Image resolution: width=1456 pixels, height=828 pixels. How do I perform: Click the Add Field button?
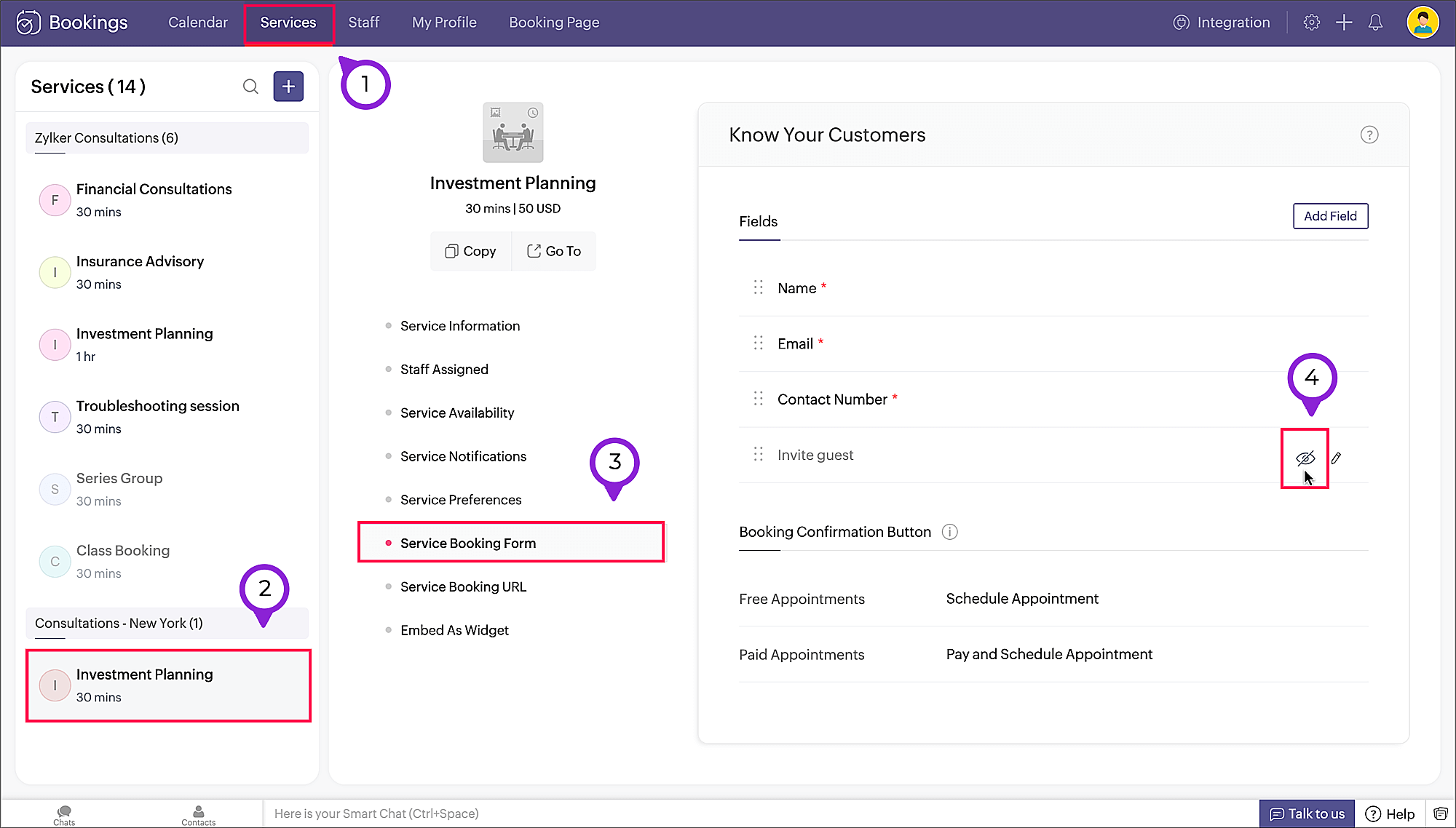click(x=1330, y=216)
